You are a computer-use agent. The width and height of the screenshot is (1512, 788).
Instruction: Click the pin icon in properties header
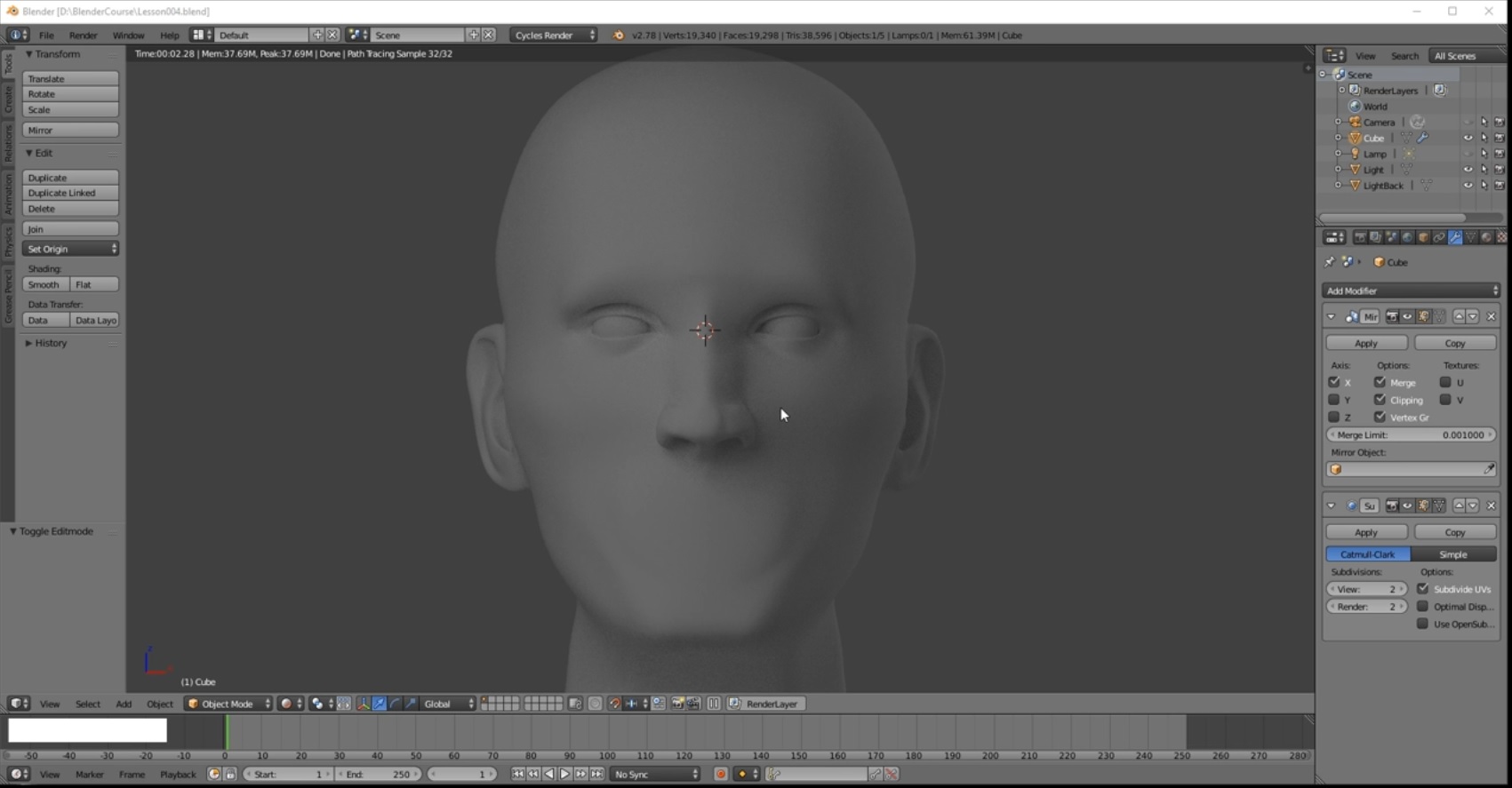(x=1329, y=262)
